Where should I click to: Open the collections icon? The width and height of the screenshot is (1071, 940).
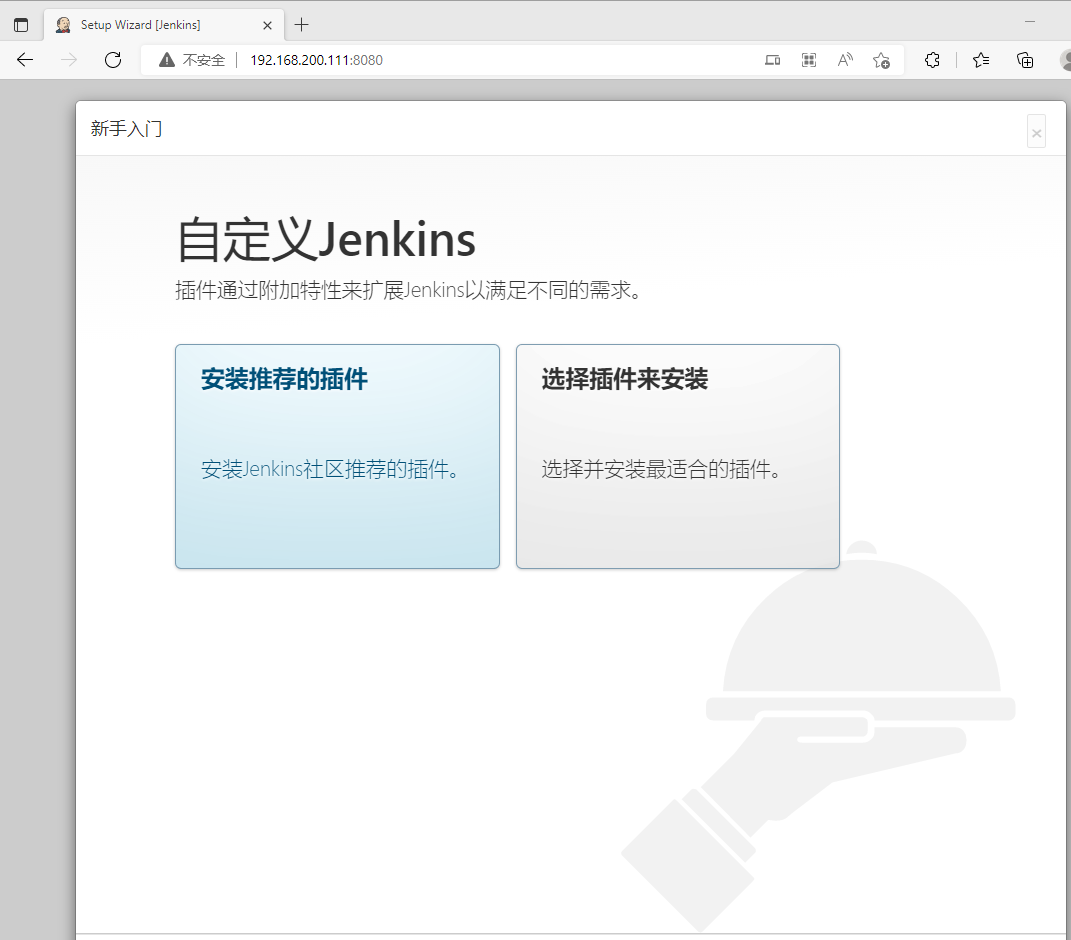tap(1025, 60)
